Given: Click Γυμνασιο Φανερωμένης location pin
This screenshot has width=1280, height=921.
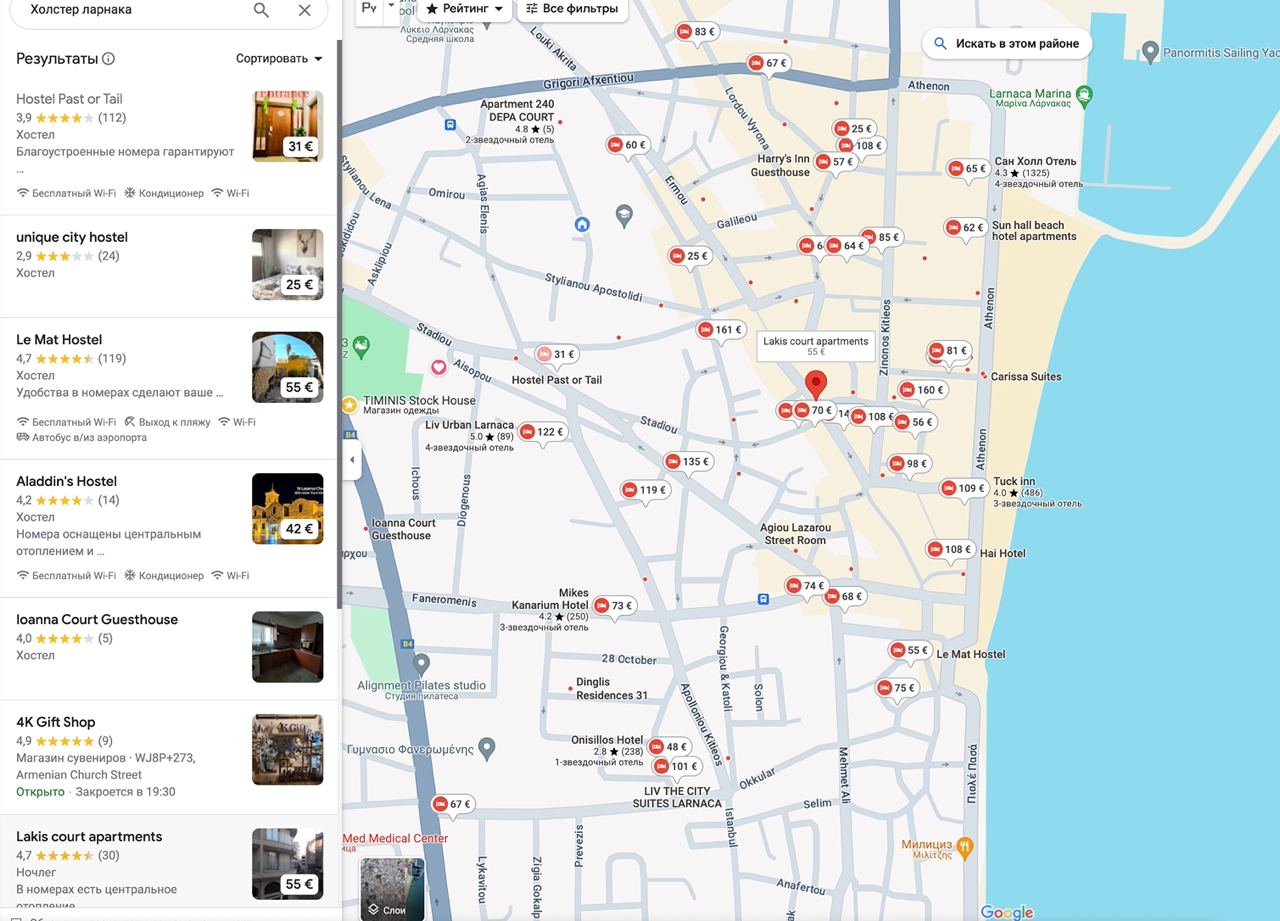Looking at the screenshot, I should pos(487,747).
